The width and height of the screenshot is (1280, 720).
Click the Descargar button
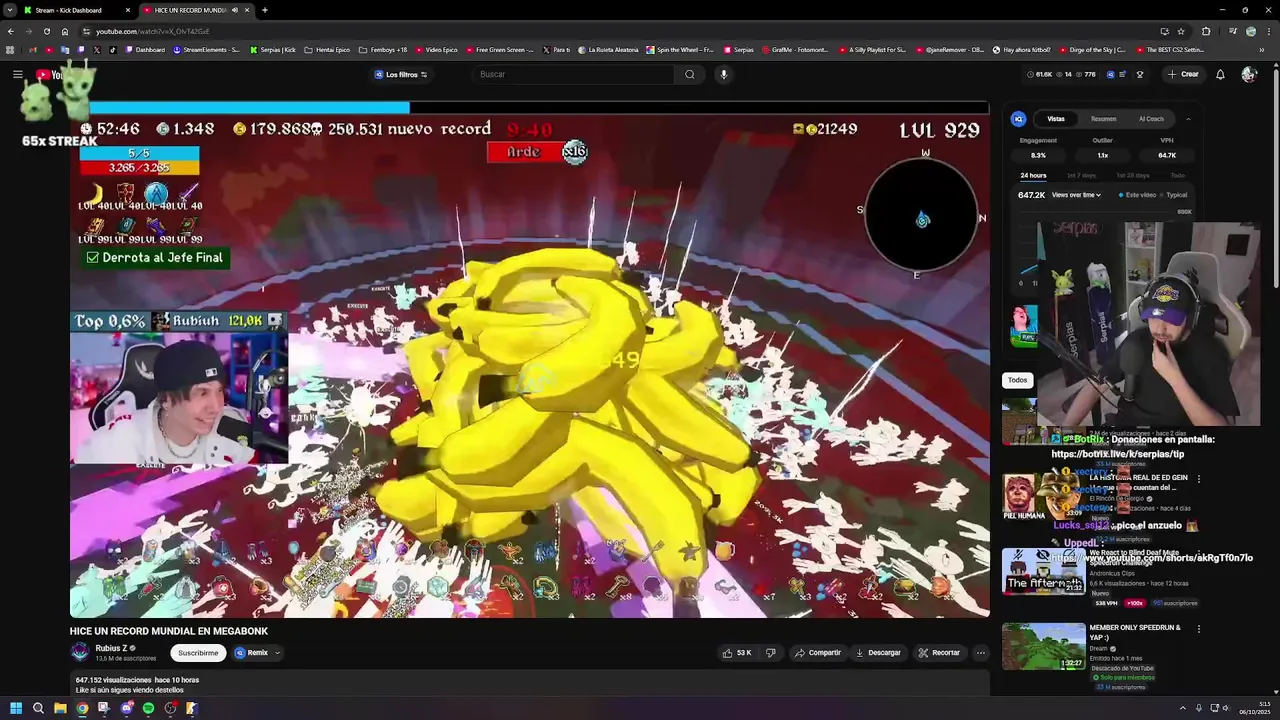click(878, 653)
